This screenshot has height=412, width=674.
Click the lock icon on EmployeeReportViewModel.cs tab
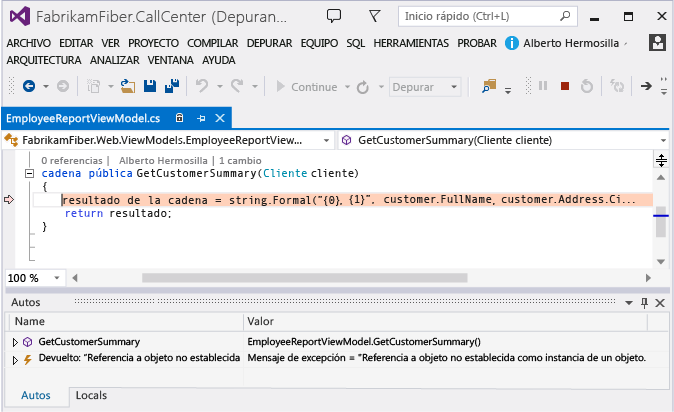pyautogui.click(x=180, y=118)
